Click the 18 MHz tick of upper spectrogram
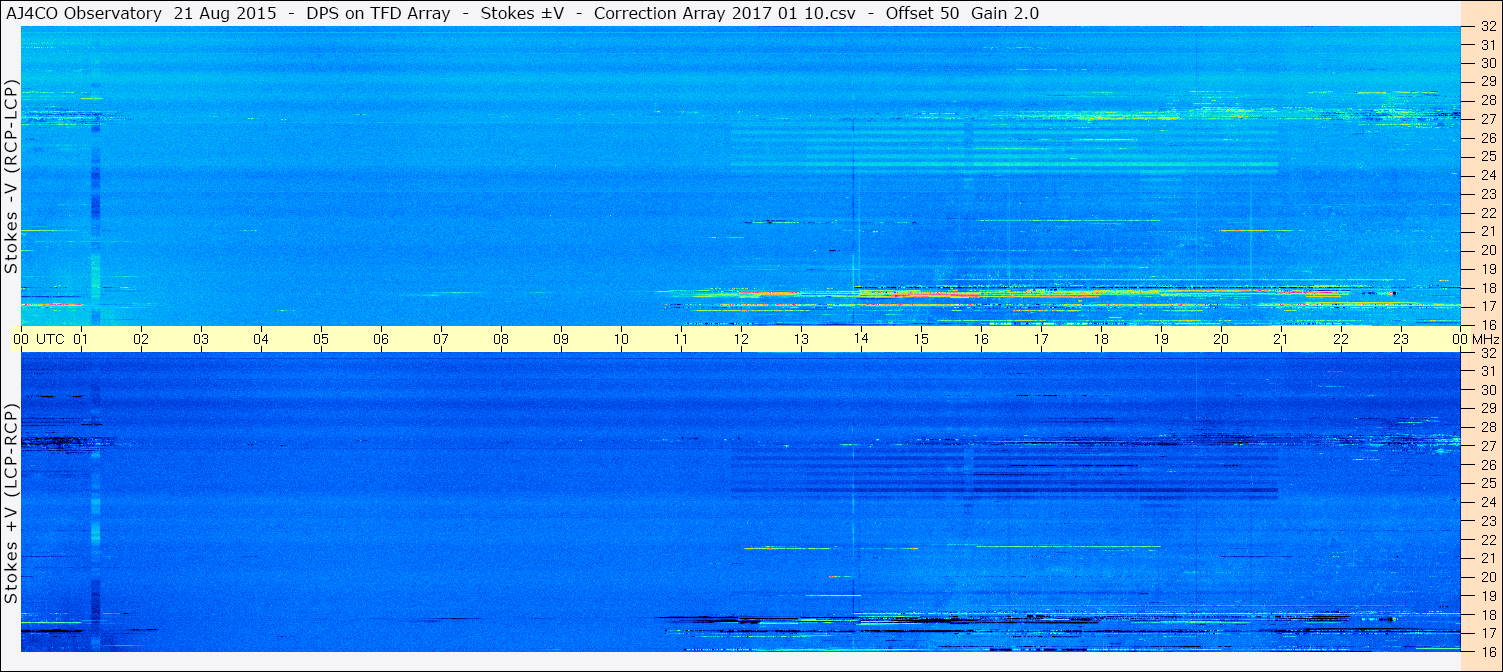The image size is (1503, 672). (x=1487, y=288)
